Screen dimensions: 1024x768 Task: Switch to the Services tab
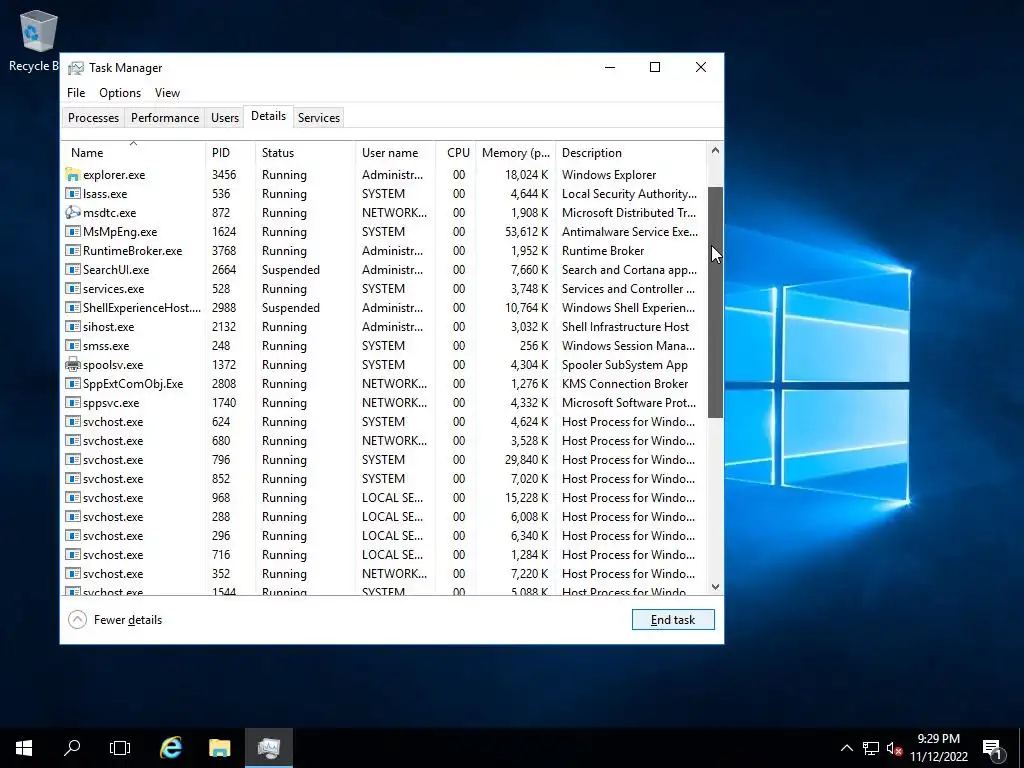(x=319, y=118)
